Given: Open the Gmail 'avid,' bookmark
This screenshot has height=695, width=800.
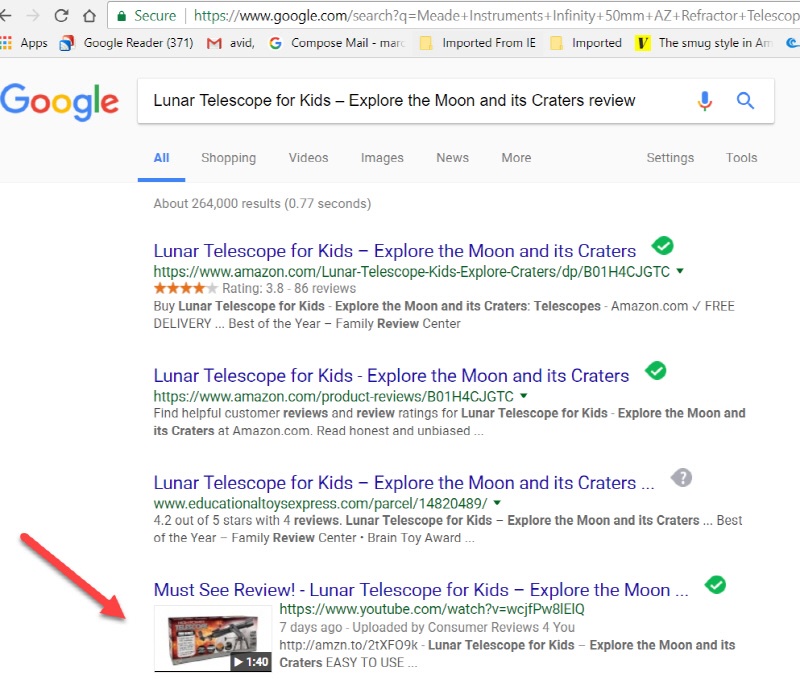Looking at the screenshot, I should tap(231, 43).
